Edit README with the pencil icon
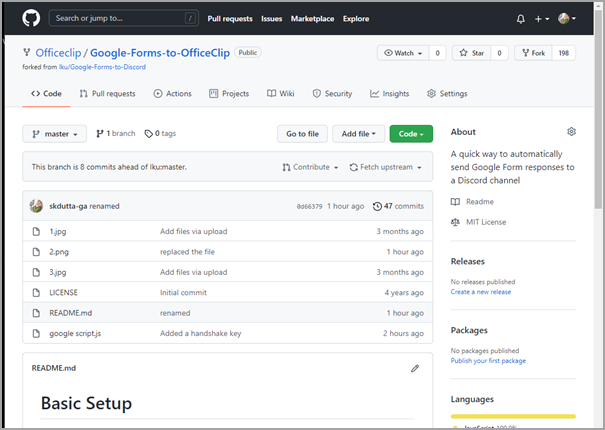605x430 pixels. [x=415, y=368]
